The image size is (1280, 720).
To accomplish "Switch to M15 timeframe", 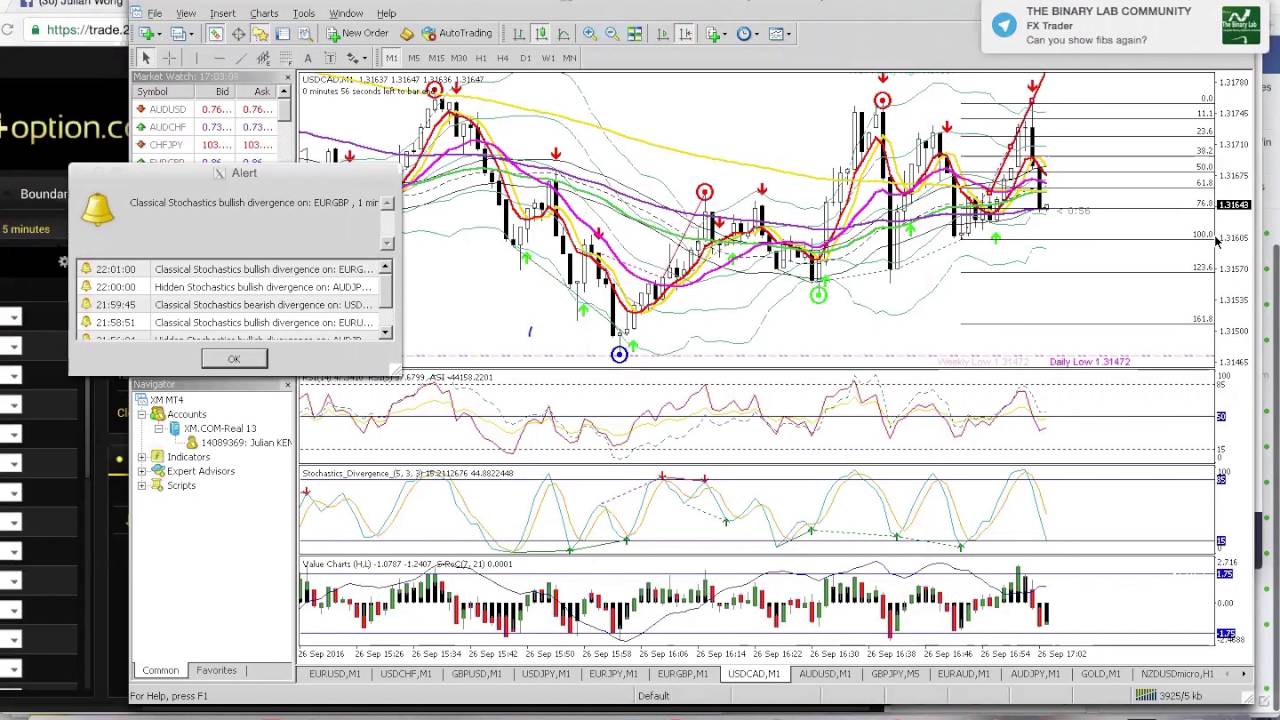I will pos(436,58).
